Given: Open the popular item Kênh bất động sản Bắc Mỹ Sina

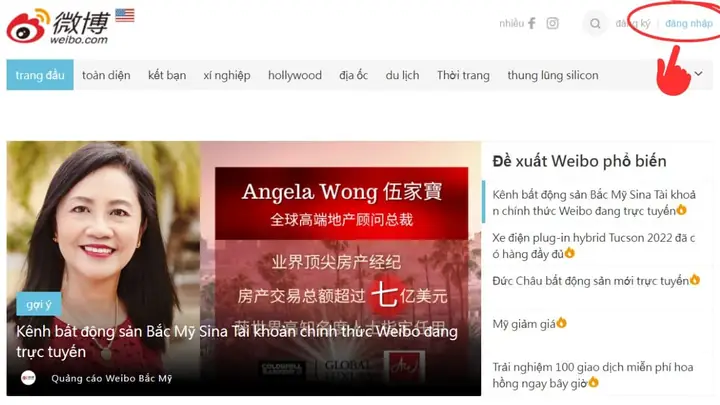Looking at the screenshot, I should (x=594, y=202).
